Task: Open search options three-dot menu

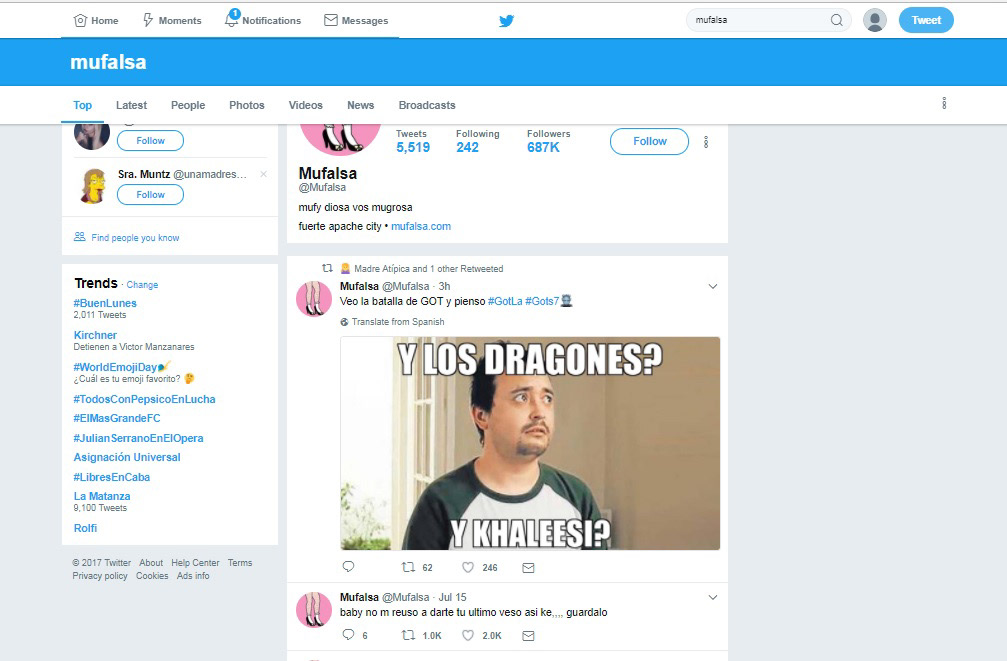Action: [x=944, y=103]
